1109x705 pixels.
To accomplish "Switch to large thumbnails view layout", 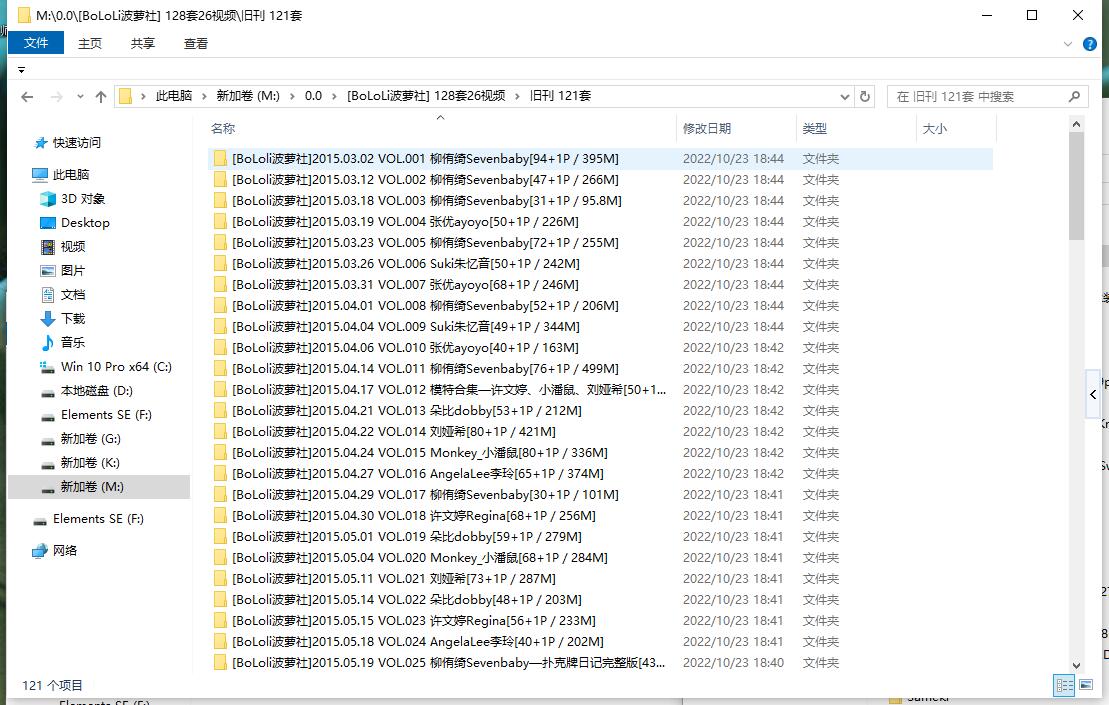I will pyautogui.click(x=1085, y=685).
